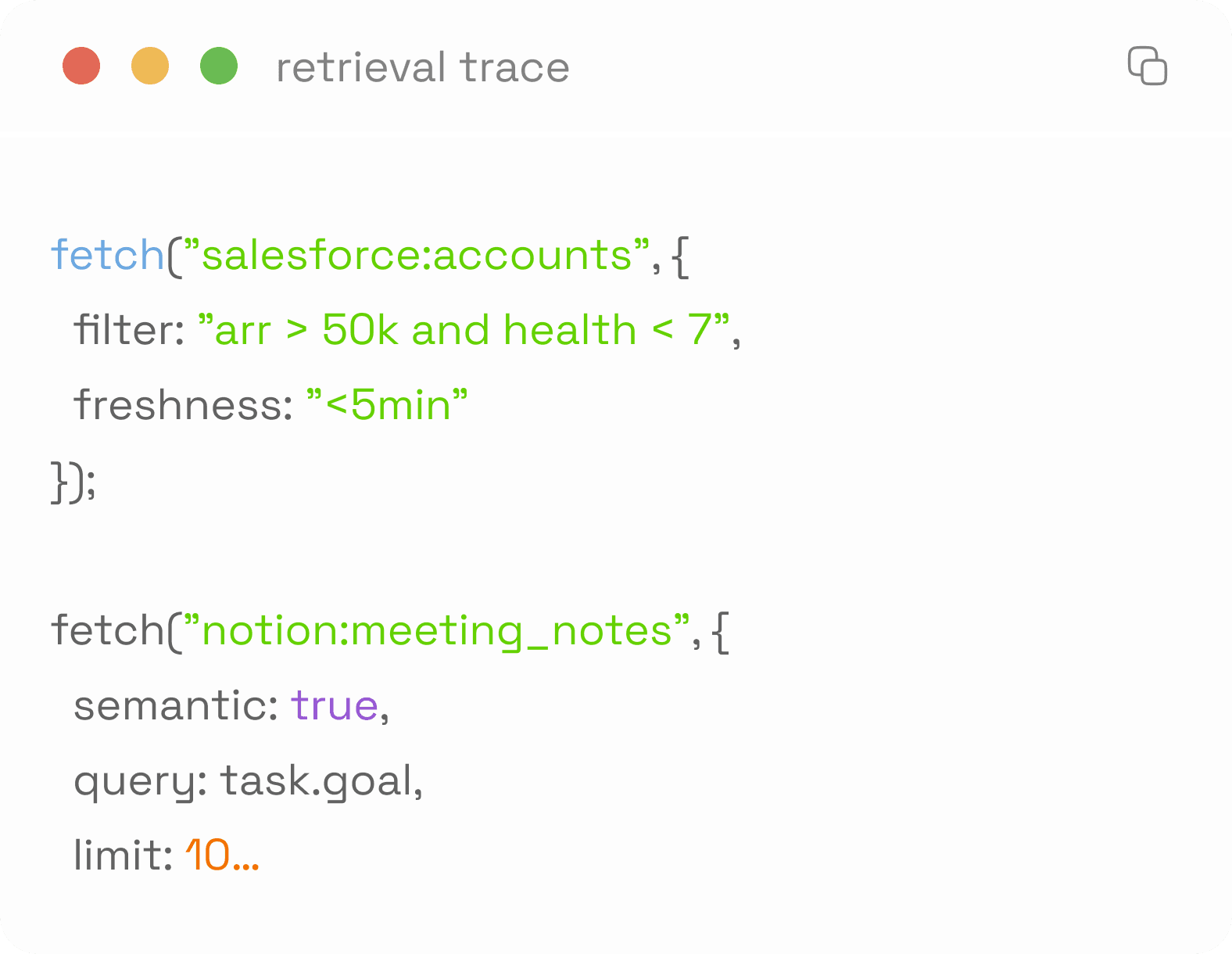
Task: Select the 'retrieval trace' title text
Action: (x=423, y=67)
